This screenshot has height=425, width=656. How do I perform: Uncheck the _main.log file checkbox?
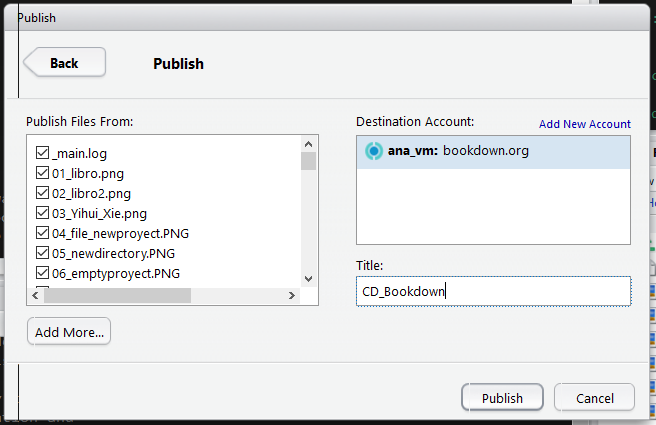click(43, 153)
